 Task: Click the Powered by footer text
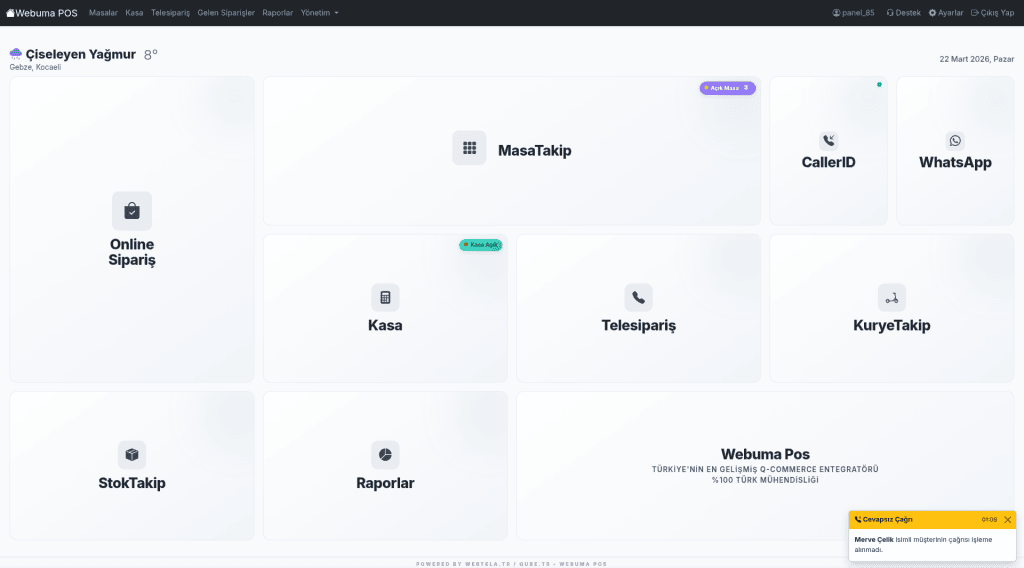(511, 564)
